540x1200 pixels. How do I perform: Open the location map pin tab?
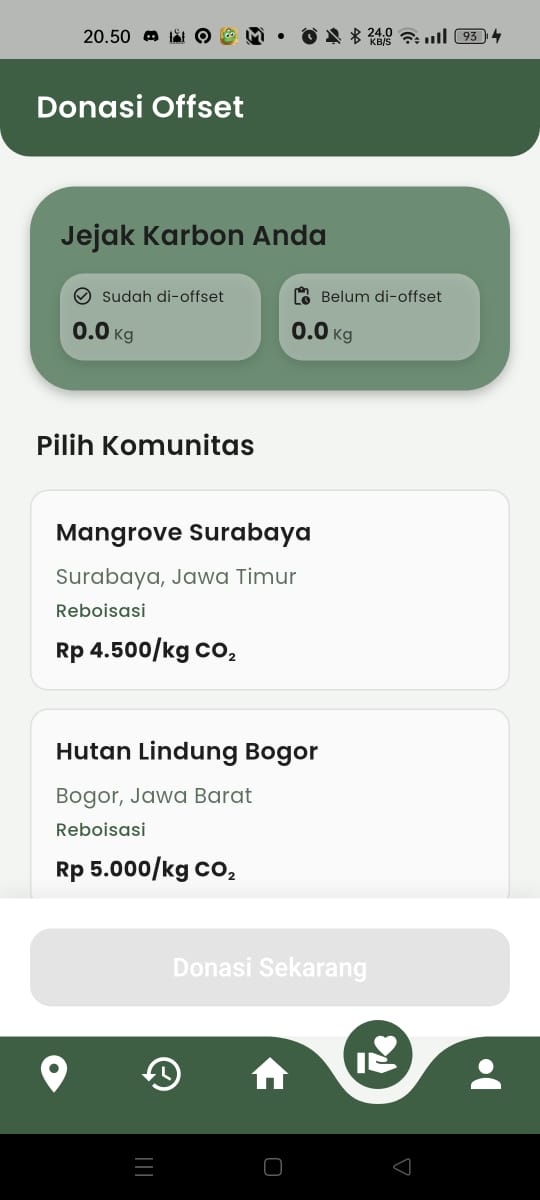coord(53,1074)
